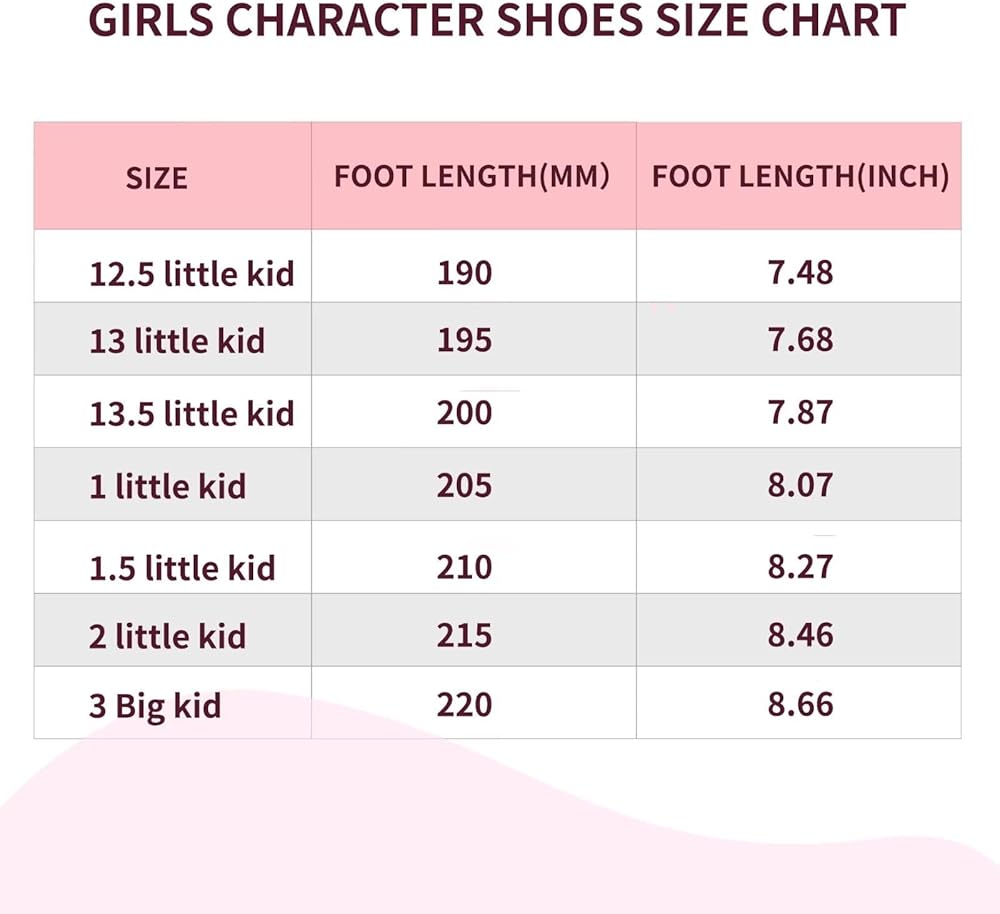Choose the 8.27 inch foot length value

(800, 567)
